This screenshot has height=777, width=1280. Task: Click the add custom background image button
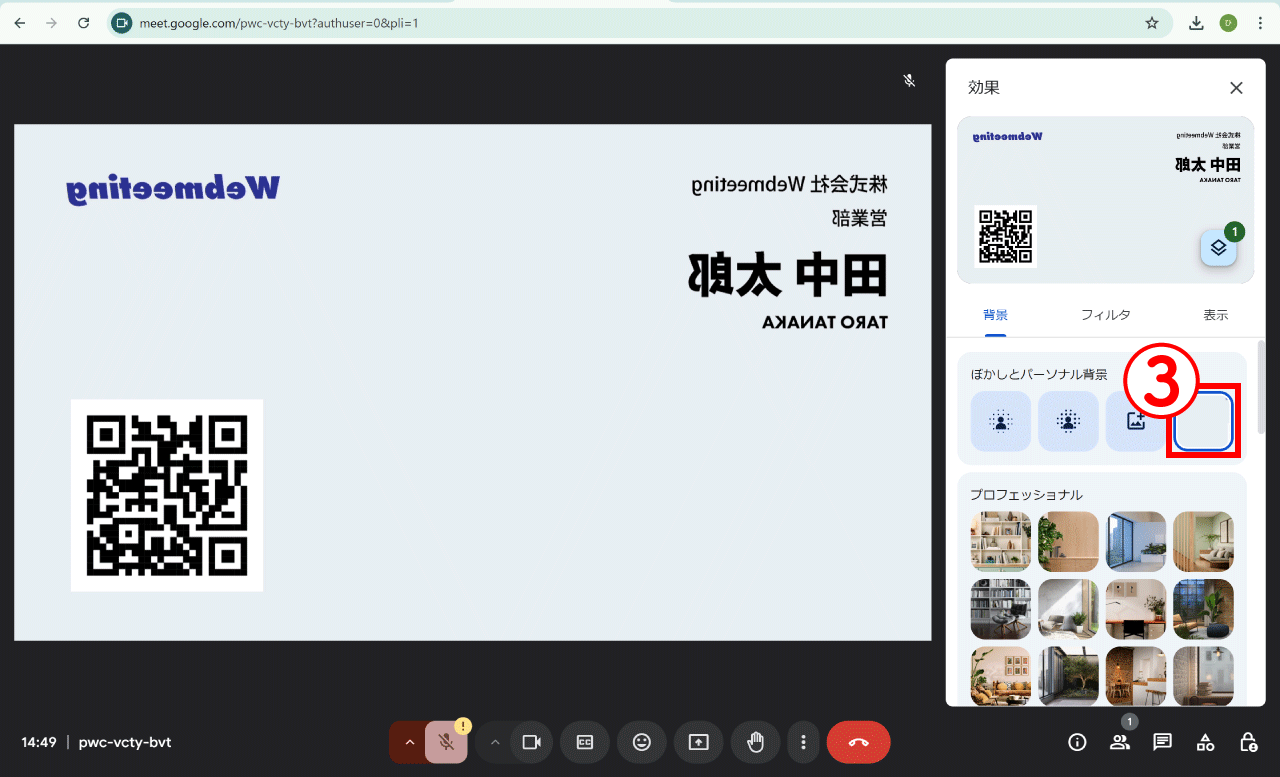1135,421
